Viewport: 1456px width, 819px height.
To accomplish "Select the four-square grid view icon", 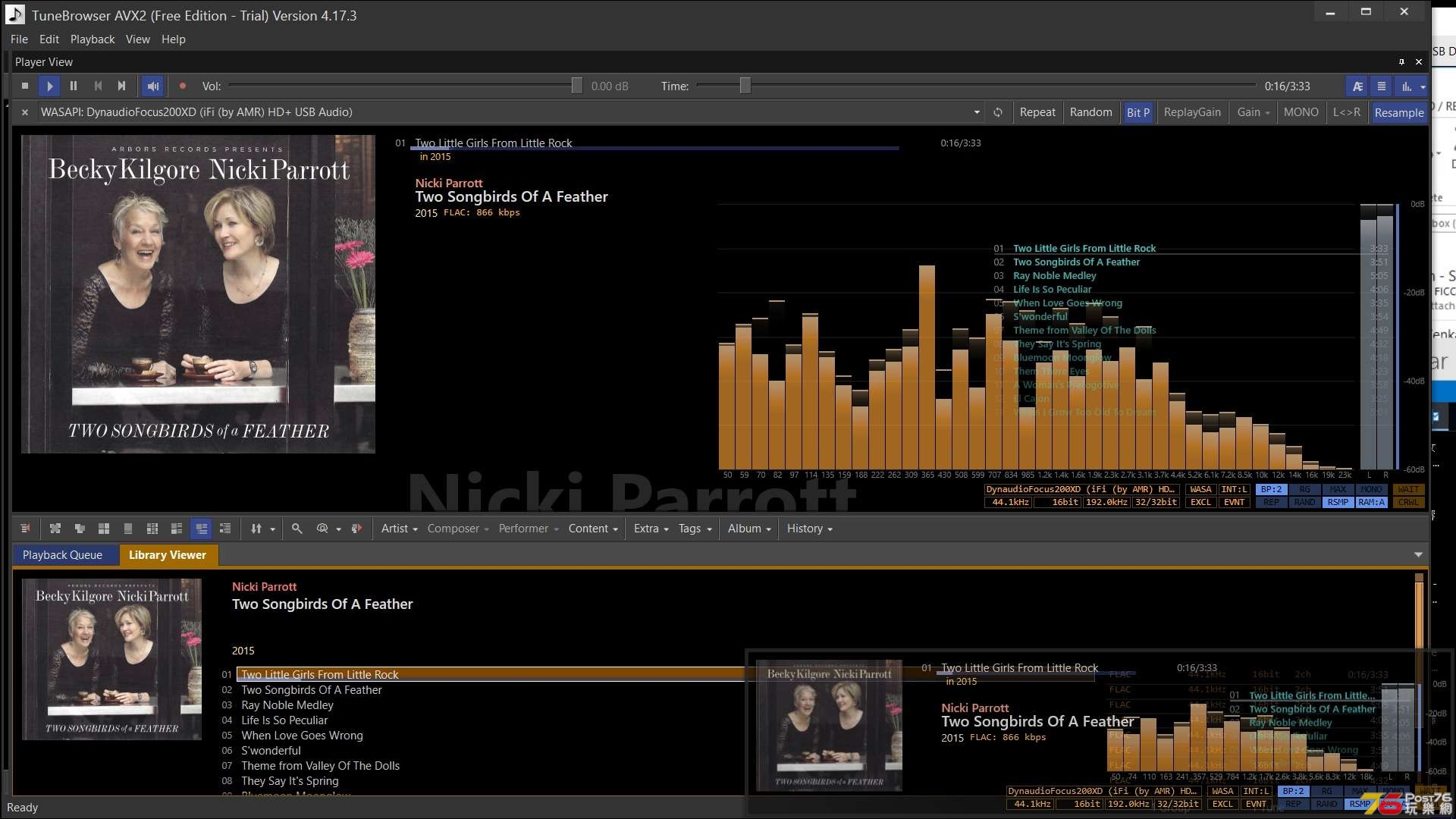I will (104, 529).
